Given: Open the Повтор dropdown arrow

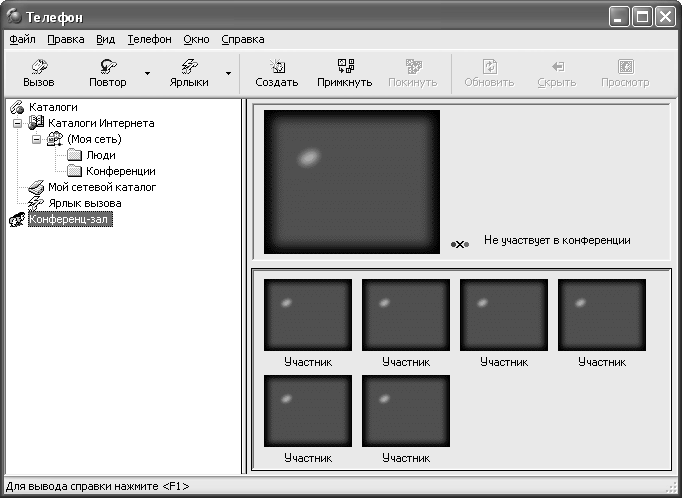Looking at the screenshot, I should (x=147, y=73).
